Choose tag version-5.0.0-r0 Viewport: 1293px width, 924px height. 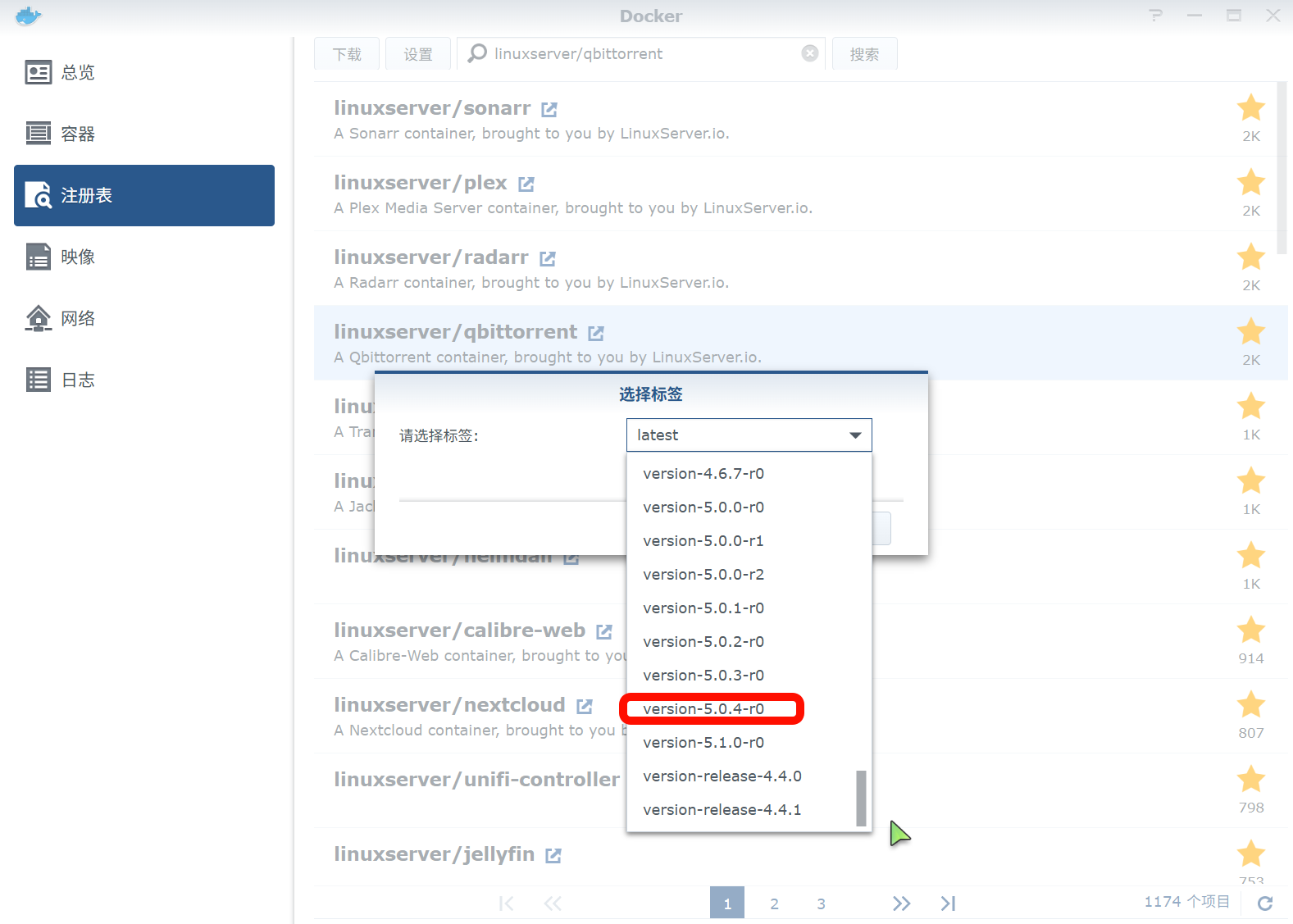pos(749,507)
